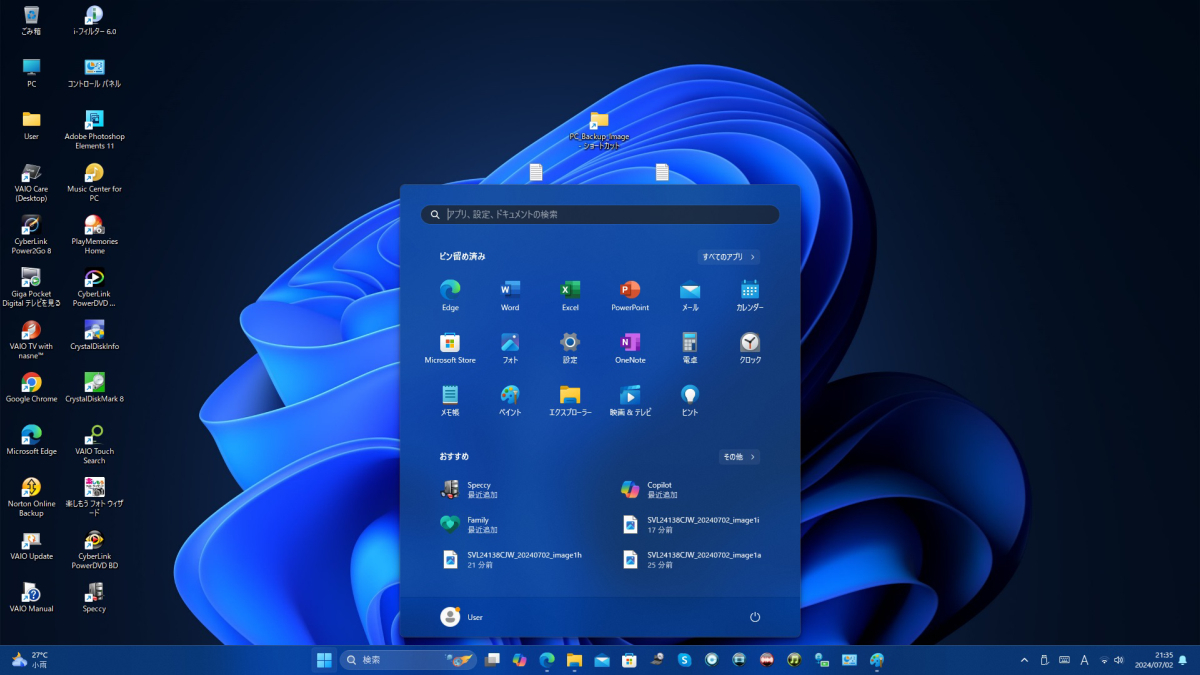Click the power button in Start menu

point(755,617)
